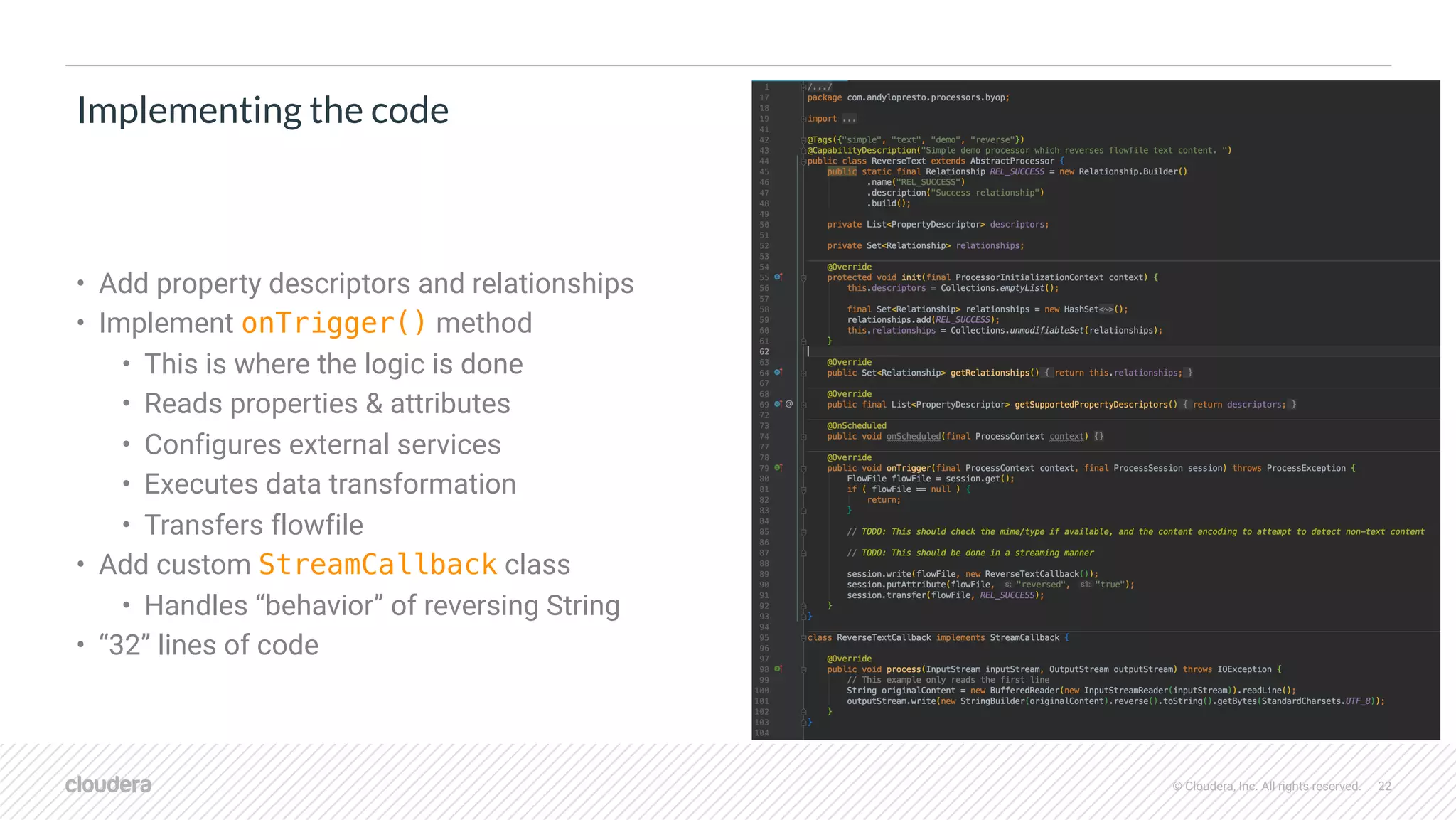
Task: Click the slide title 'Implementing the code'
Action: [x=263, y=110]
